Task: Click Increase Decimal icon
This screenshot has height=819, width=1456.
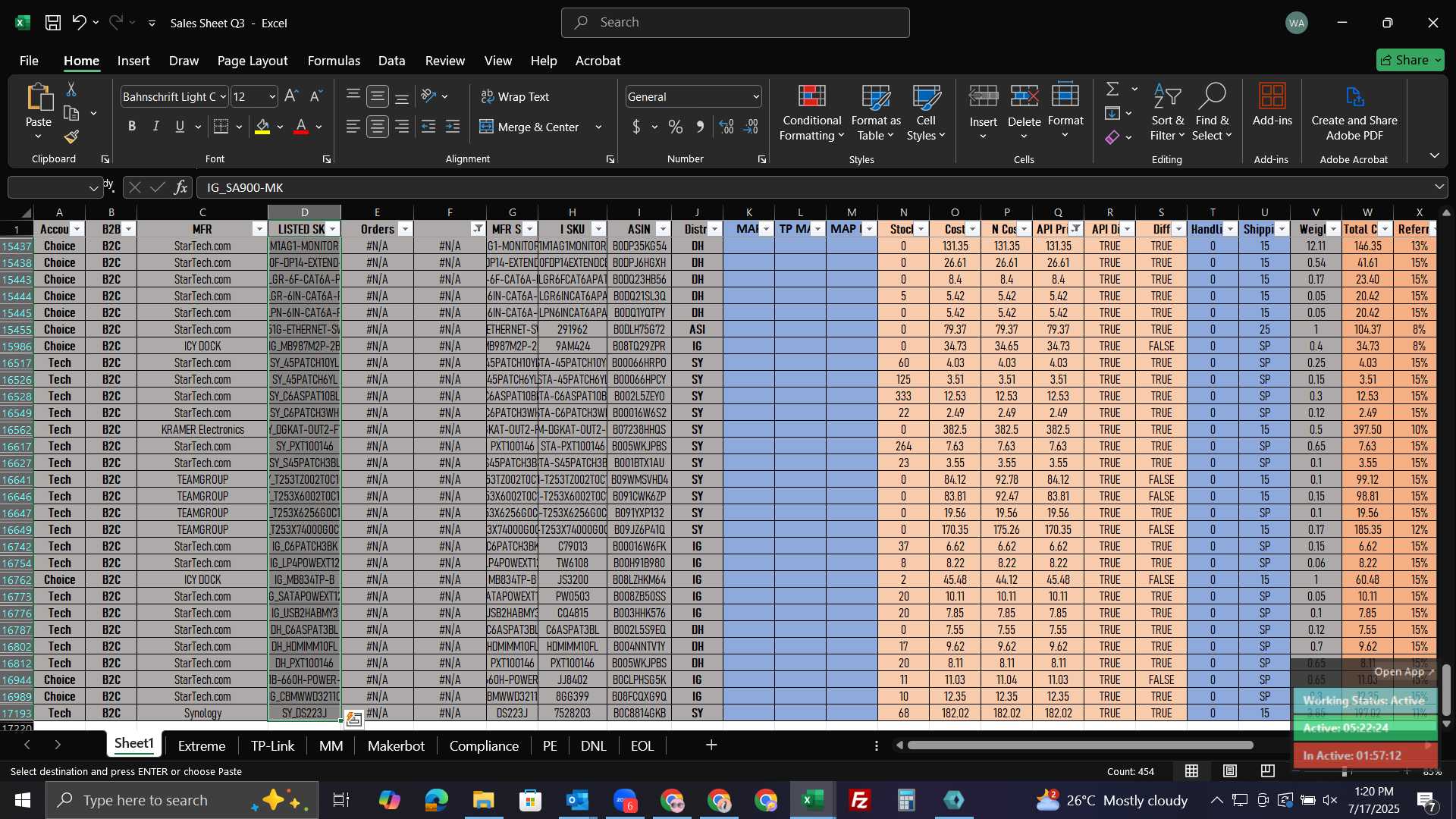Action: (726, 127)
